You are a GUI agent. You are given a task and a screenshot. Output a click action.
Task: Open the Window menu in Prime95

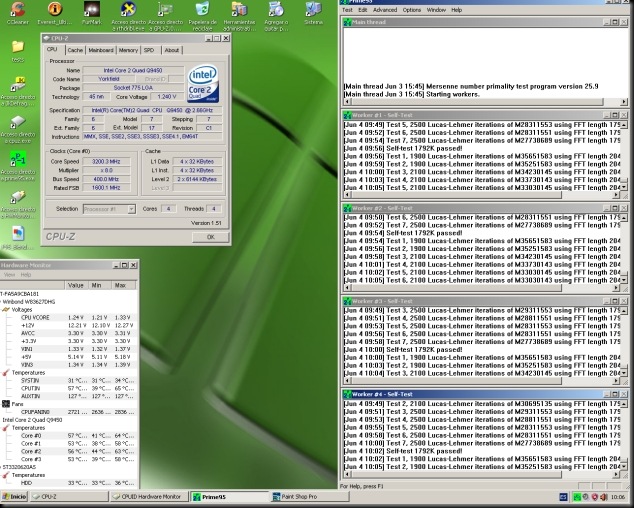click(436, 10)
